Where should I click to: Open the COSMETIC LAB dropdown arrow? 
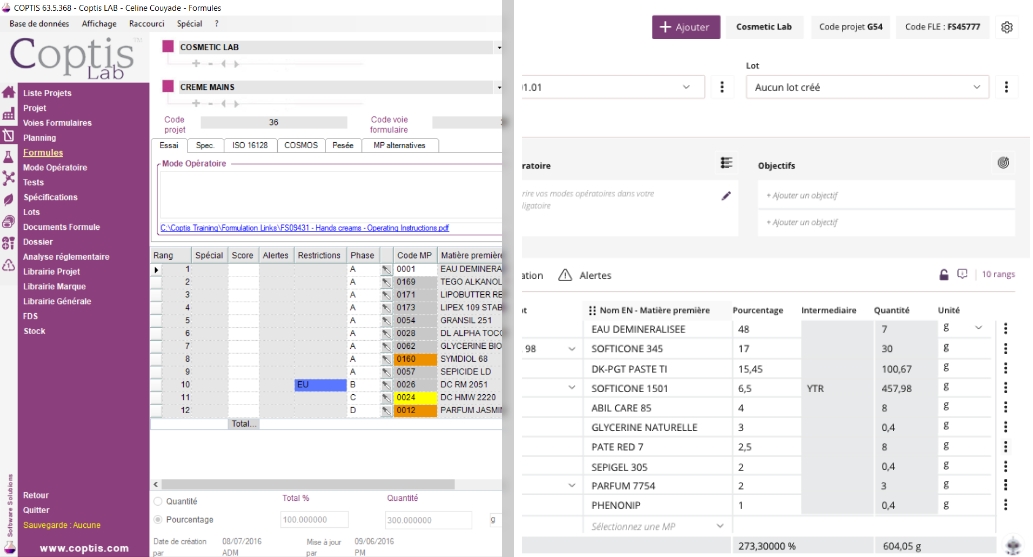point(499,47)
